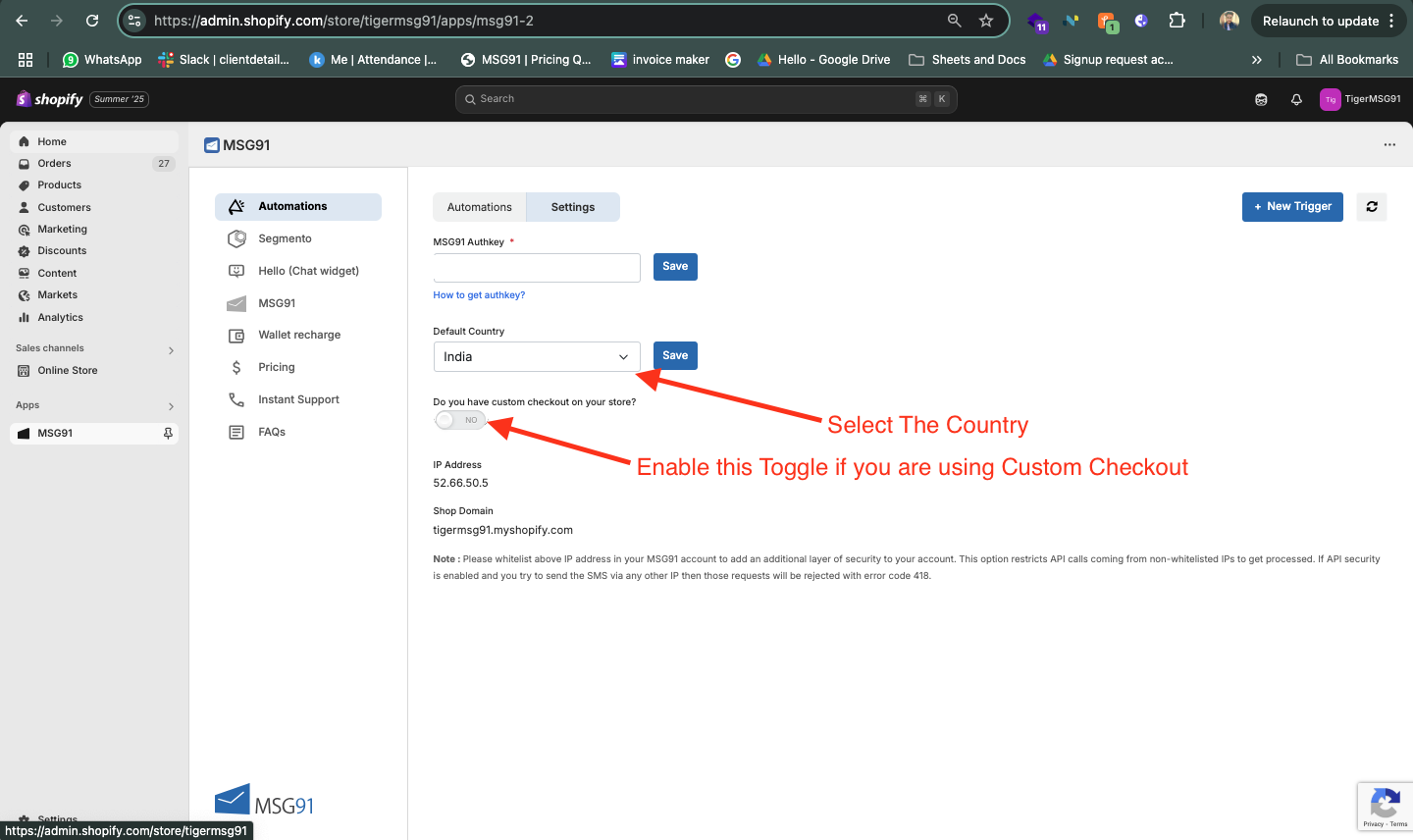Click the Shopify logo
Viewport: 1413px width, 840px height.
[49, 99]
